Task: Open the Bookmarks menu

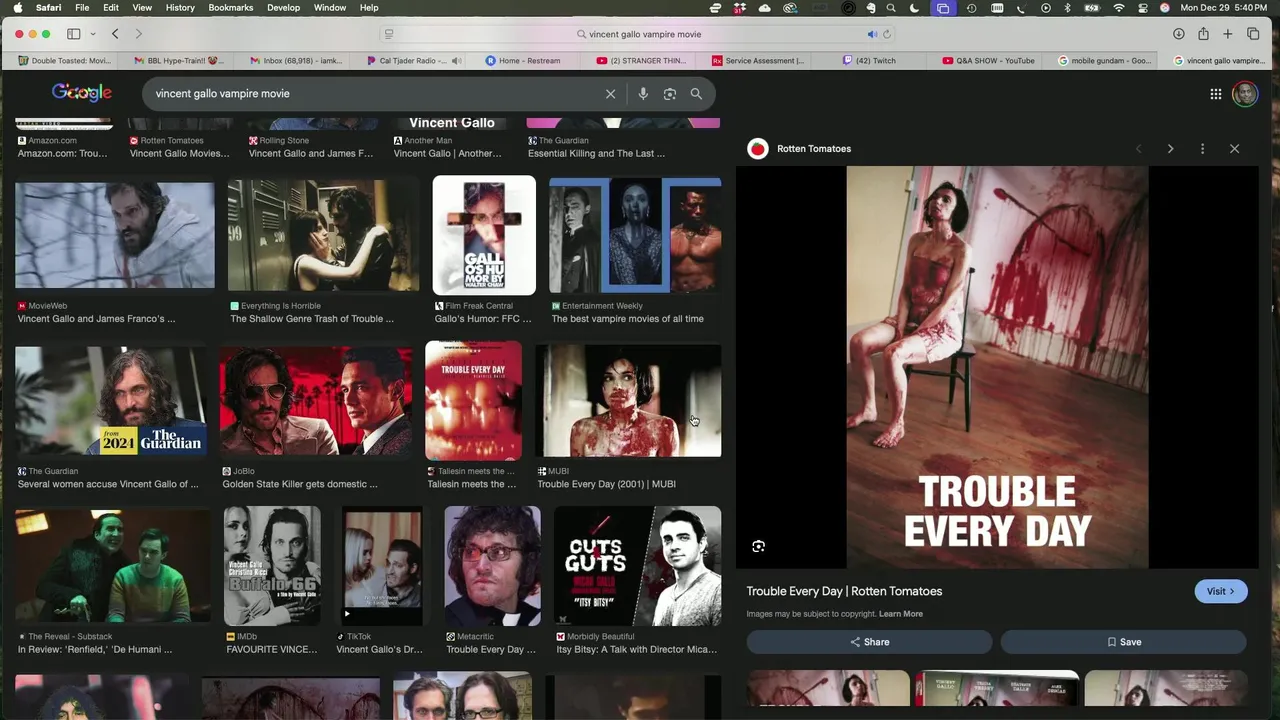Action: coord(231,8)
